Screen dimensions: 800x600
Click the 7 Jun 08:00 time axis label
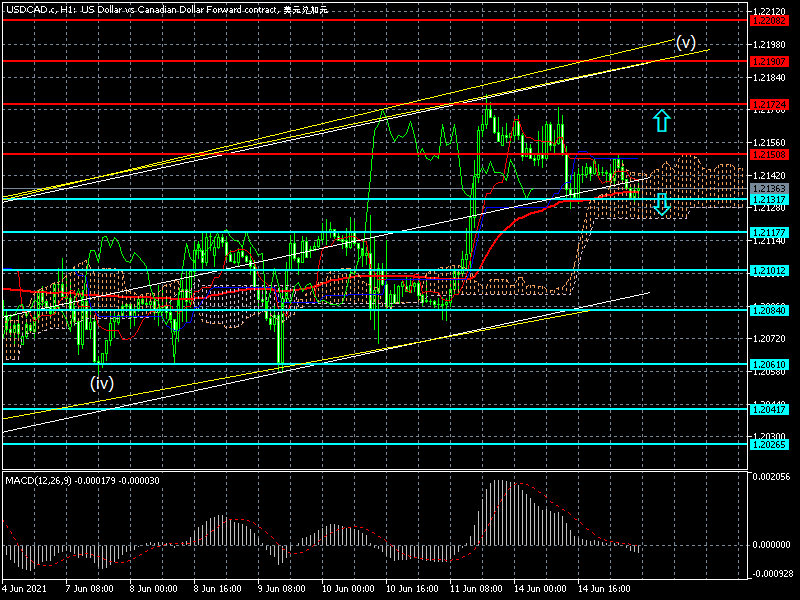point(90,588)
